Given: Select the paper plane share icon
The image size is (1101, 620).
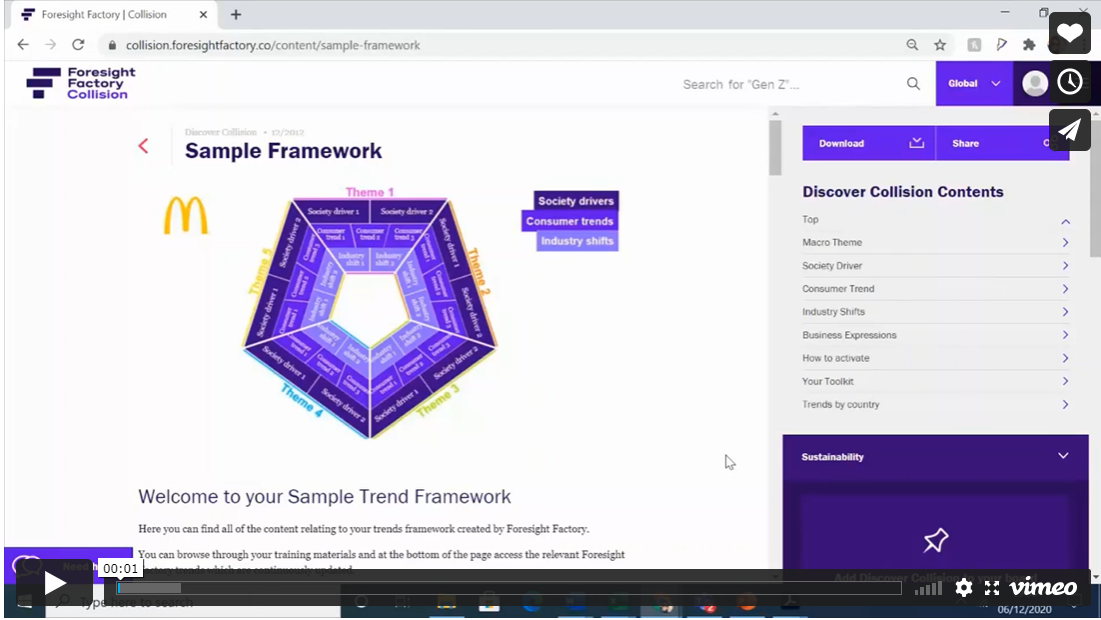Looking at the screenshot, I should pos(1069,130).
